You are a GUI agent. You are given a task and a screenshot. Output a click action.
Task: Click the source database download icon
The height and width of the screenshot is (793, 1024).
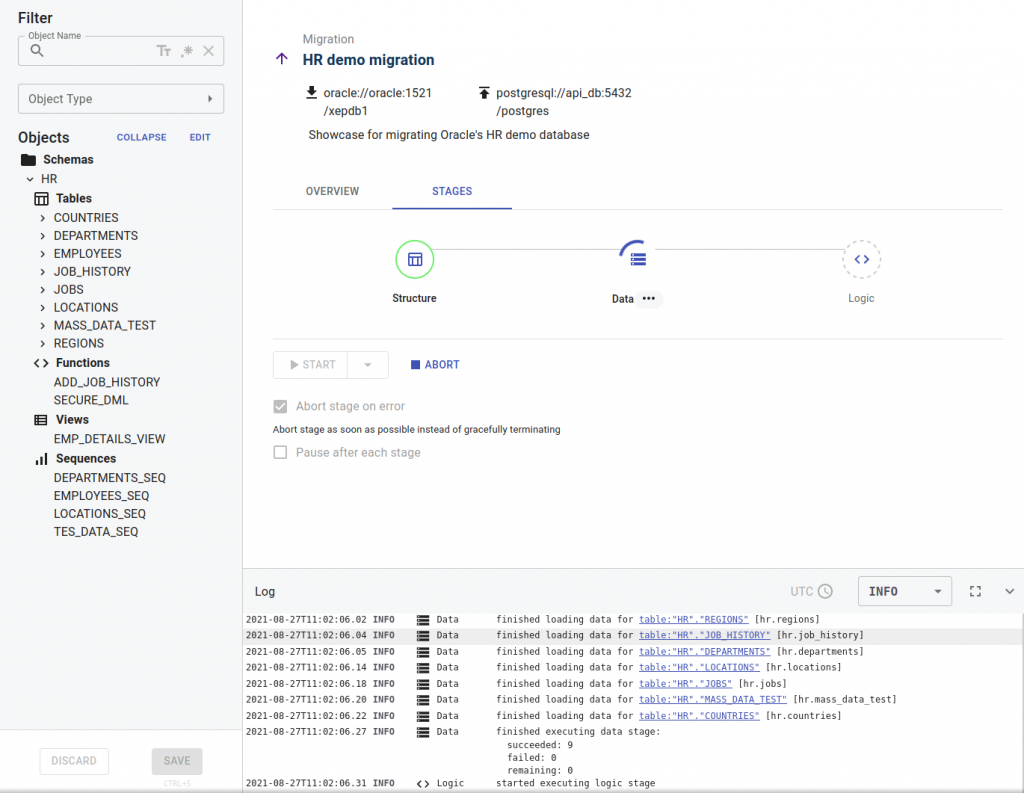pos(312,92)
